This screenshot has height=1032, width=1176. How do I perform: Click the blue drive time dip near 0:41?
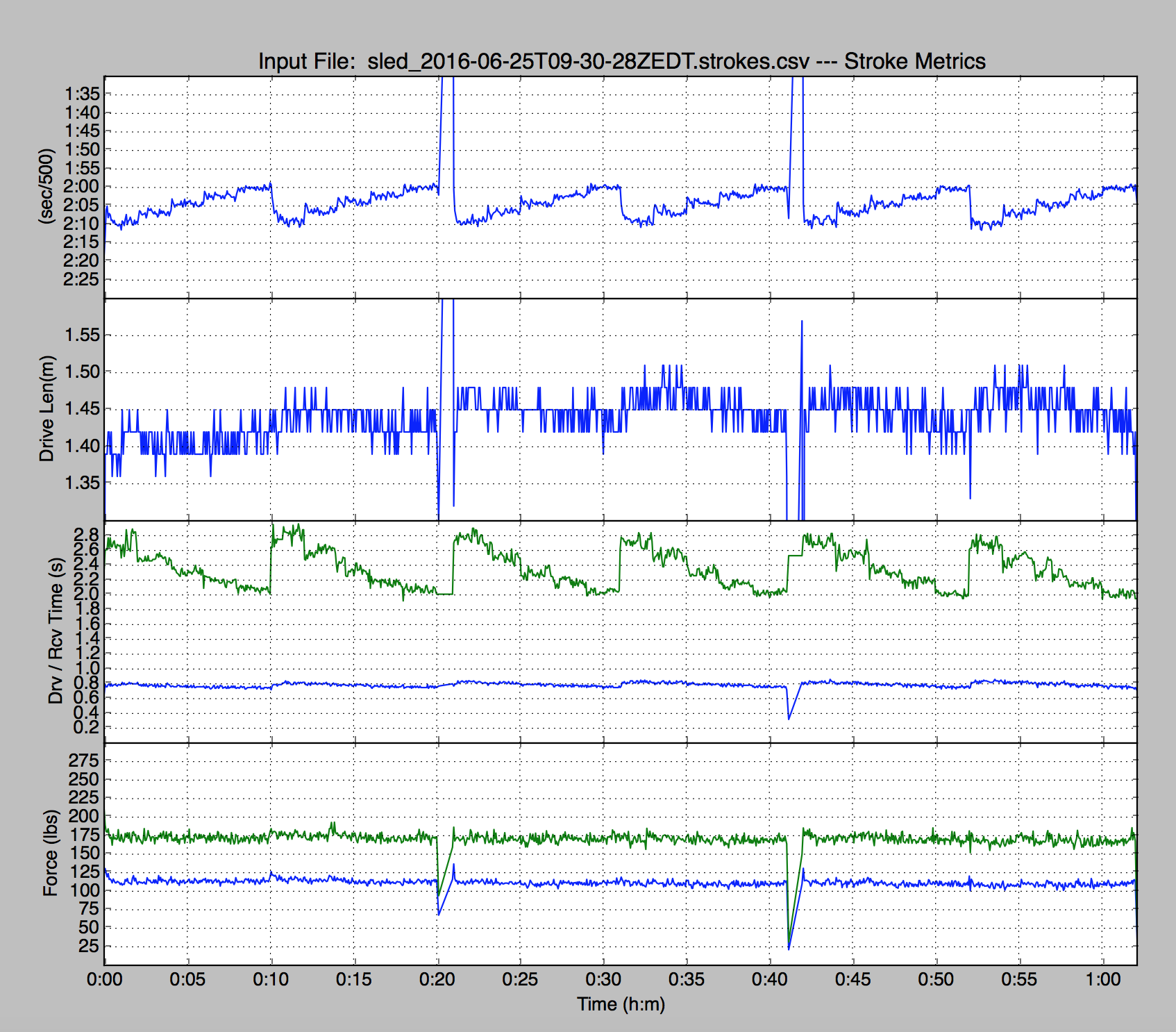click(789, 718)
